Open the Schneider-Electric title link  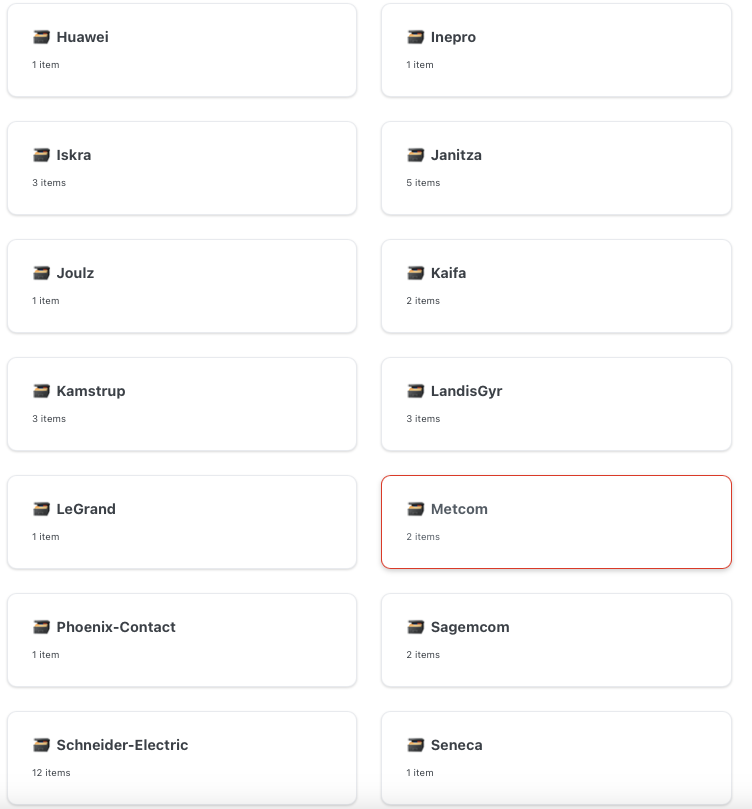click(122, 745)
